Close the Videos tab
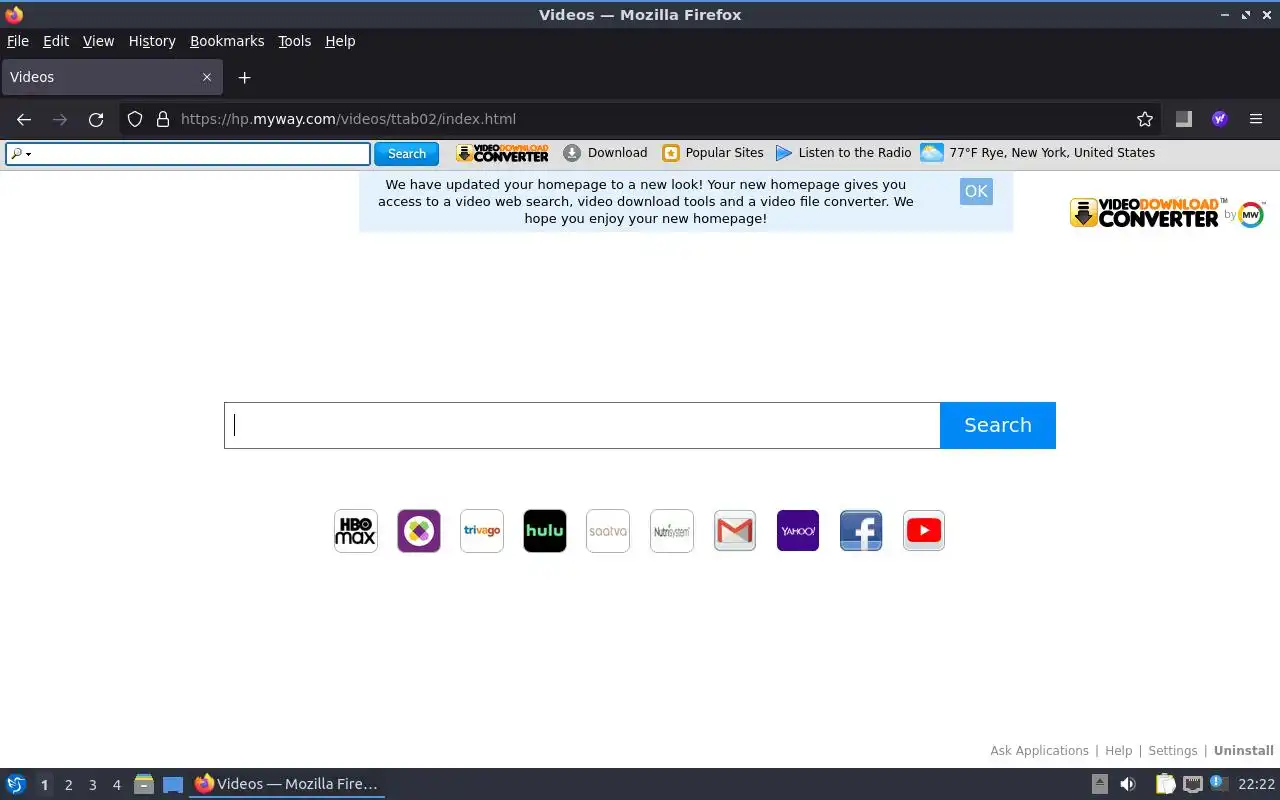The width and height of the screenshot is (1280, 800). (207, 77)
